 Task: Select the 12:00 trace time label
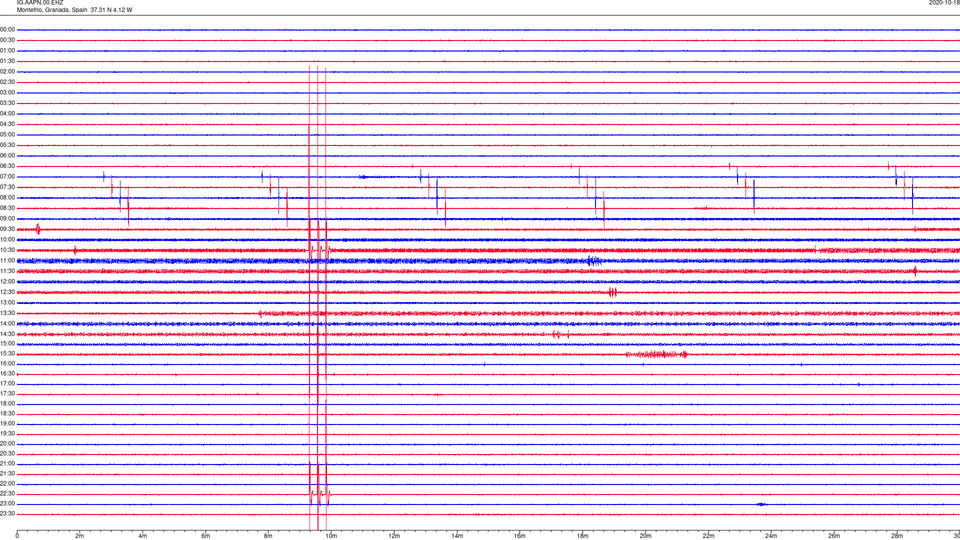pos(7,282)
